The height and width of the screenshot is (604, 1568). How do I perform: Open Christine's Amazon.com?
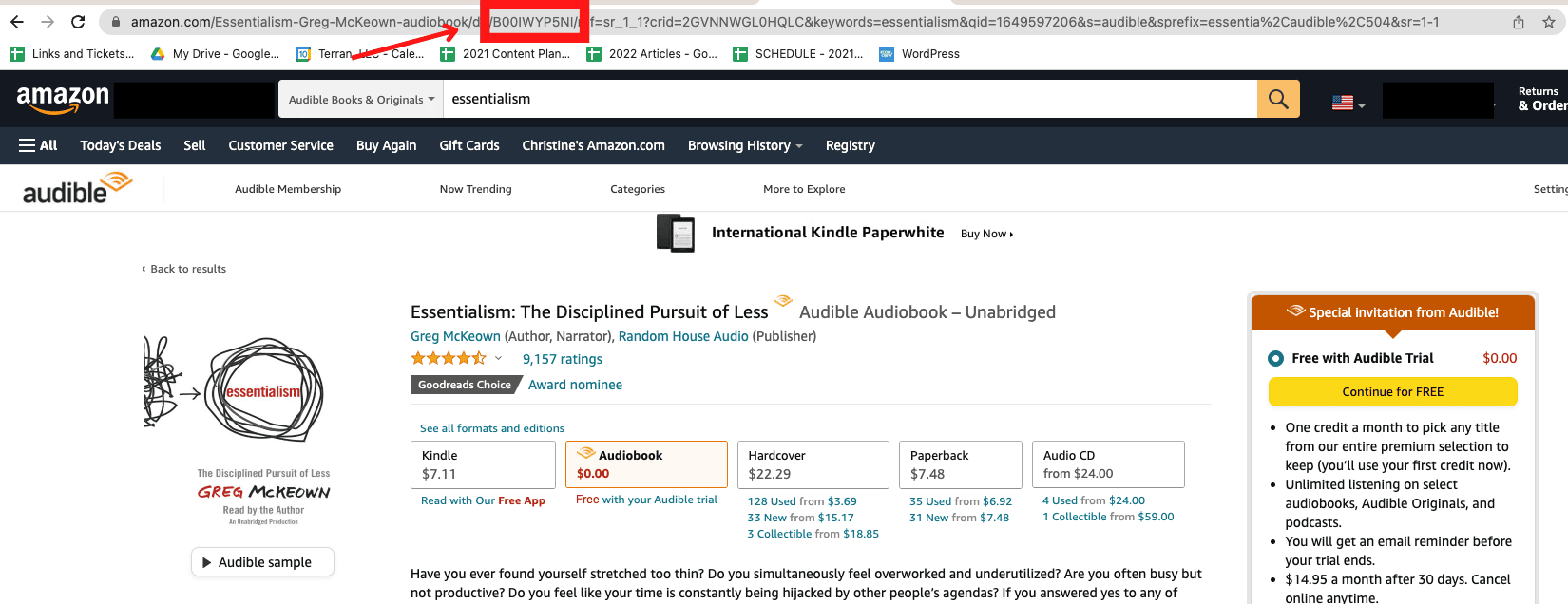tap(594, 145)
